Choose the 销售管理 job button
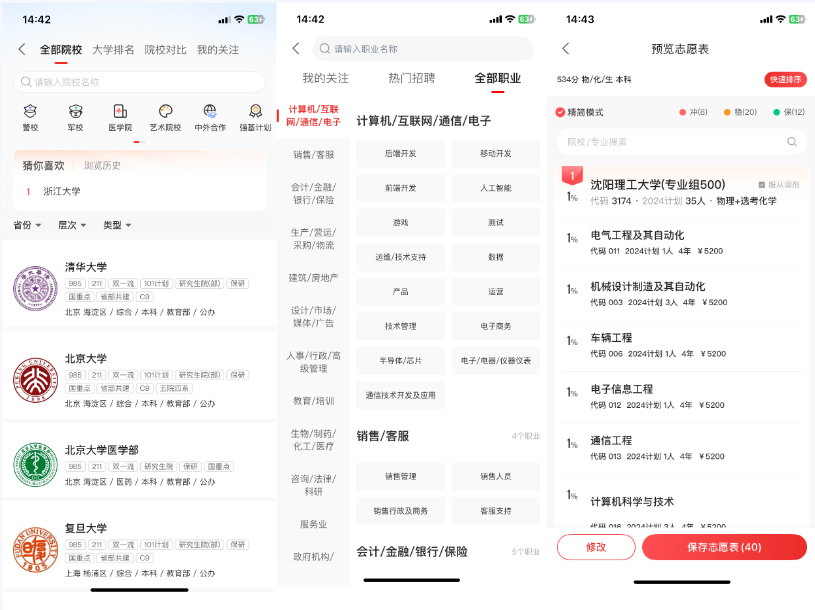This screenshot has height=610, width=815. coord(401,476)
